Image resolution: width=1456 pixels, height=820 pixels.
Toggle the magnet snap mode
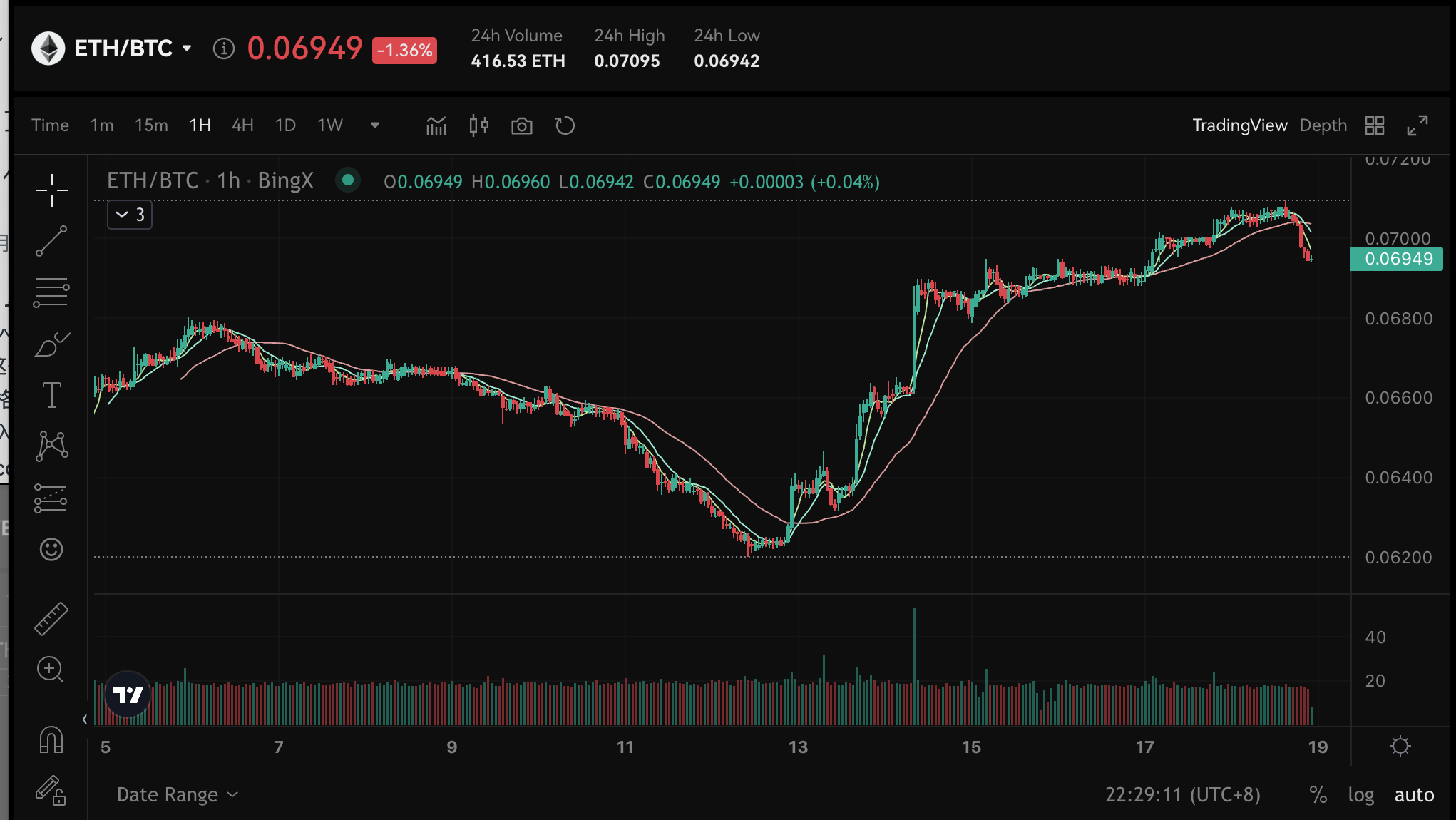[51, 739]
